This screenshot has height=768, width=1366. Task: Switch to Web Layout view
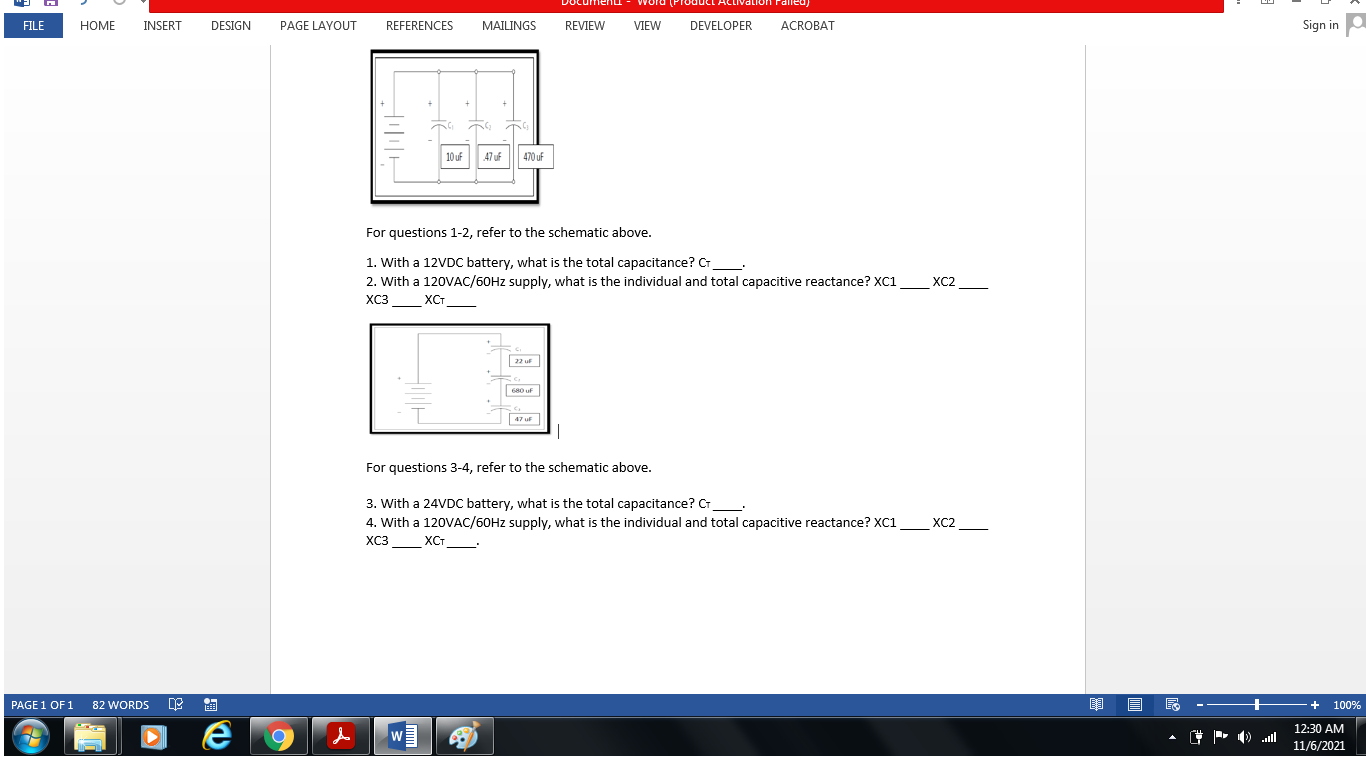click(1173, 705)
